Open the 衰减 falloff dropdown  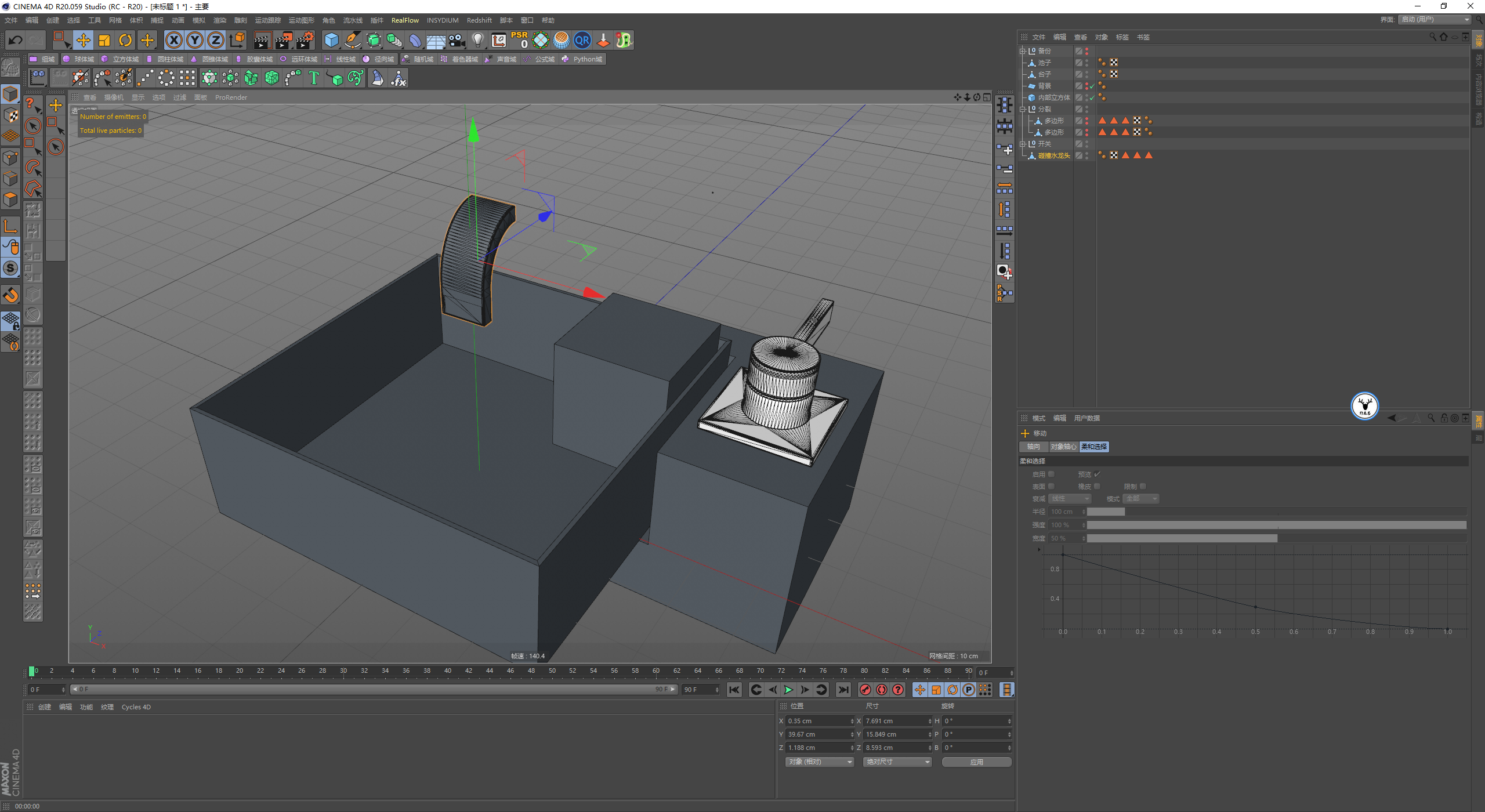point(1070,499)
